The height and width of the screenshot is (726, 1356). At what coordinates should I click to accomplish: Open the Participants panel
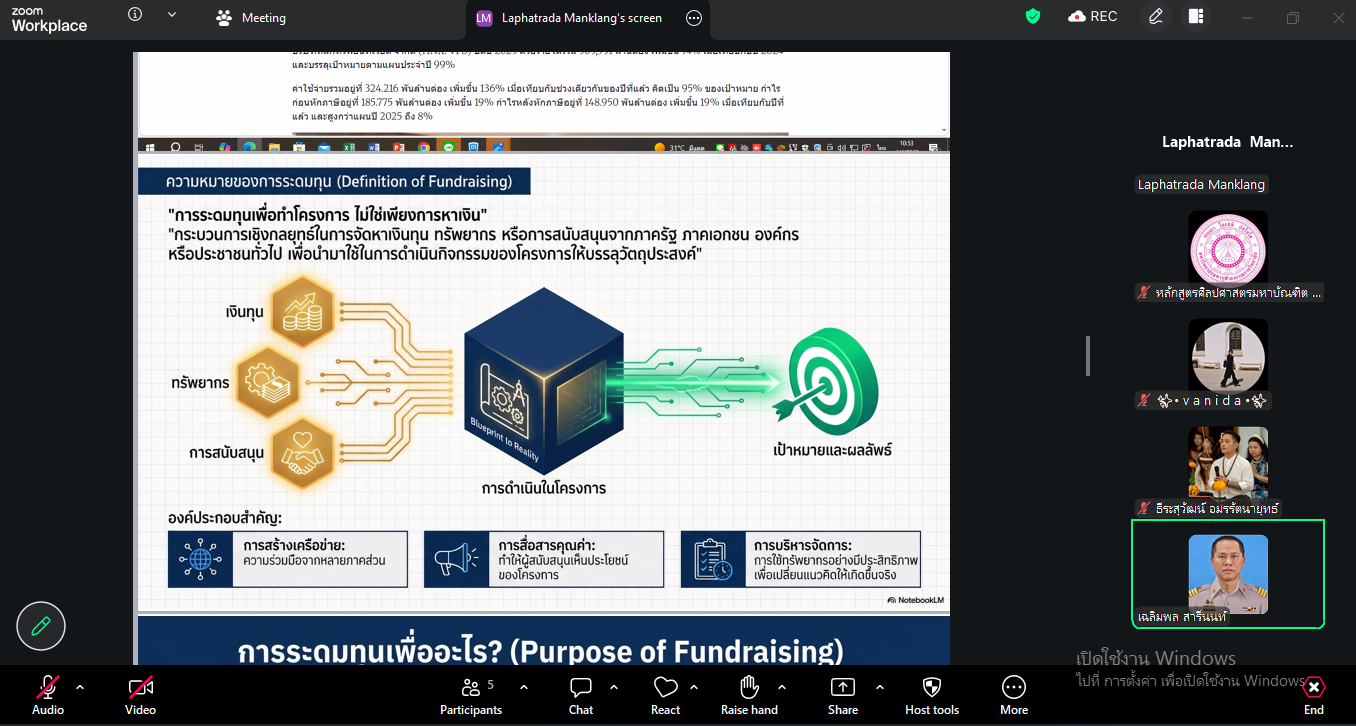[x=471, y=695]
